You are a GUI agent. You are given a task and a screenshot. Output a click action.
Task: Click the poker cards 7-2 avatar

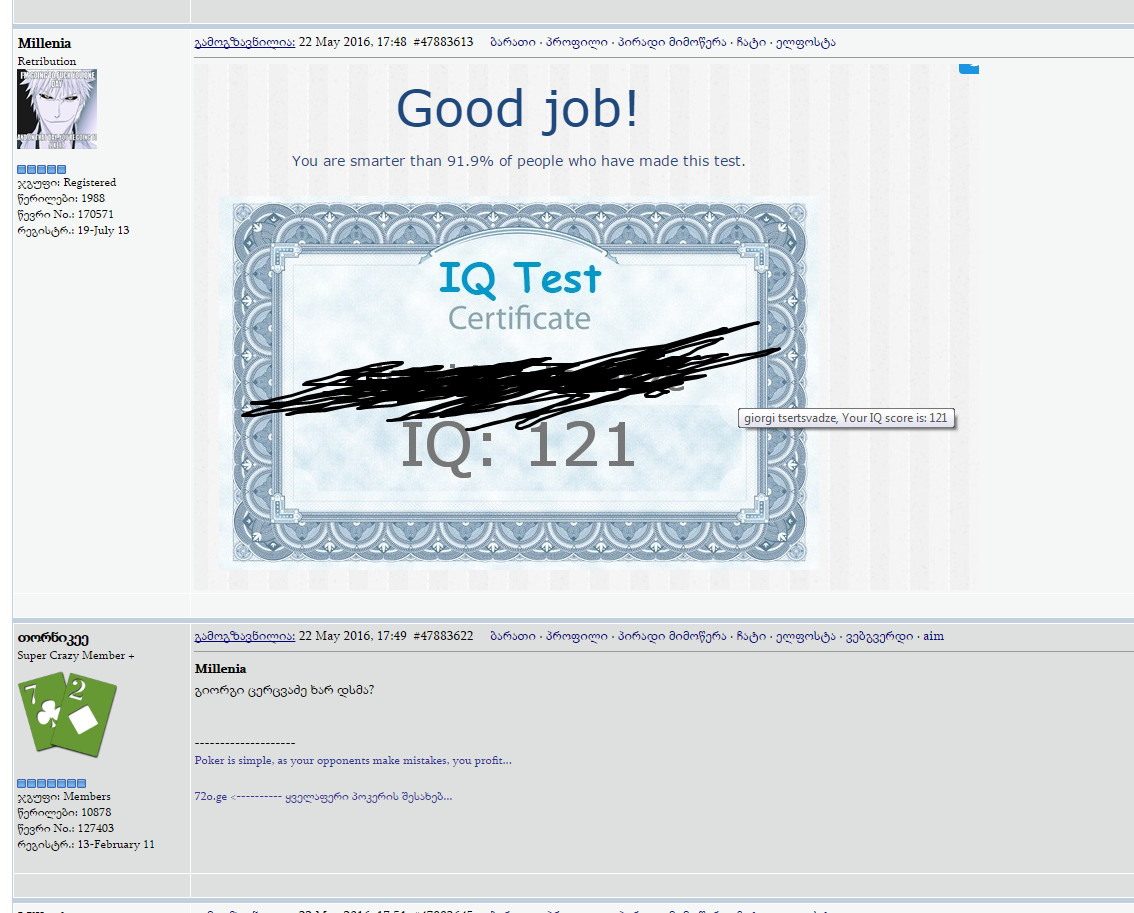pyautogui.click(x=67, y=711)
